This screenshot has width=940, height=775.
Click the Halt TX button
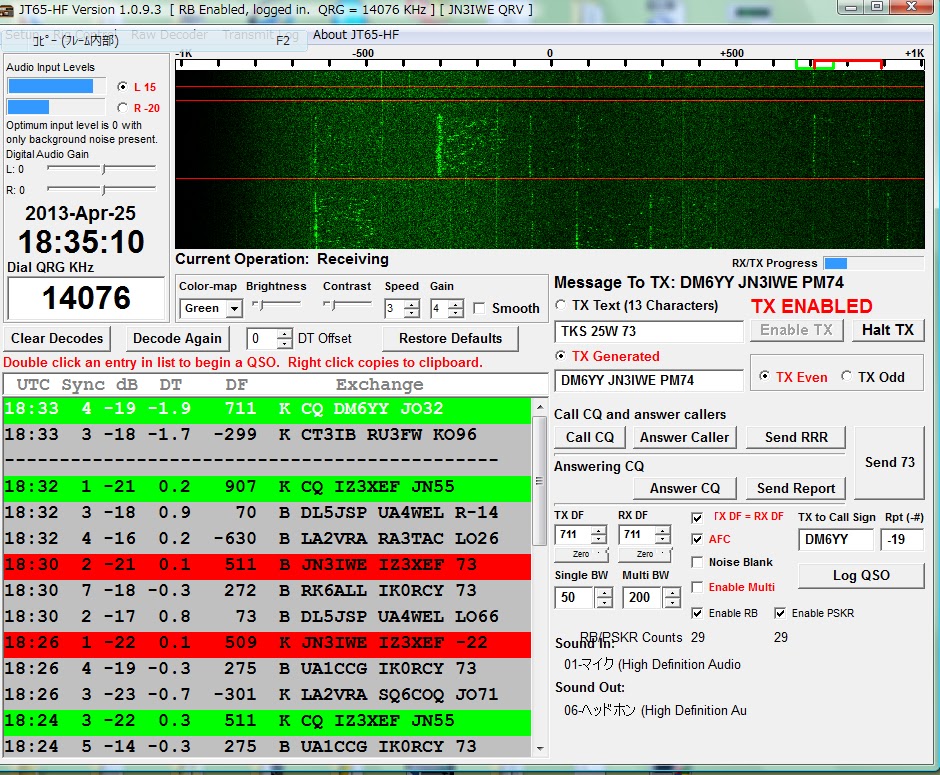tap(888, 330)
